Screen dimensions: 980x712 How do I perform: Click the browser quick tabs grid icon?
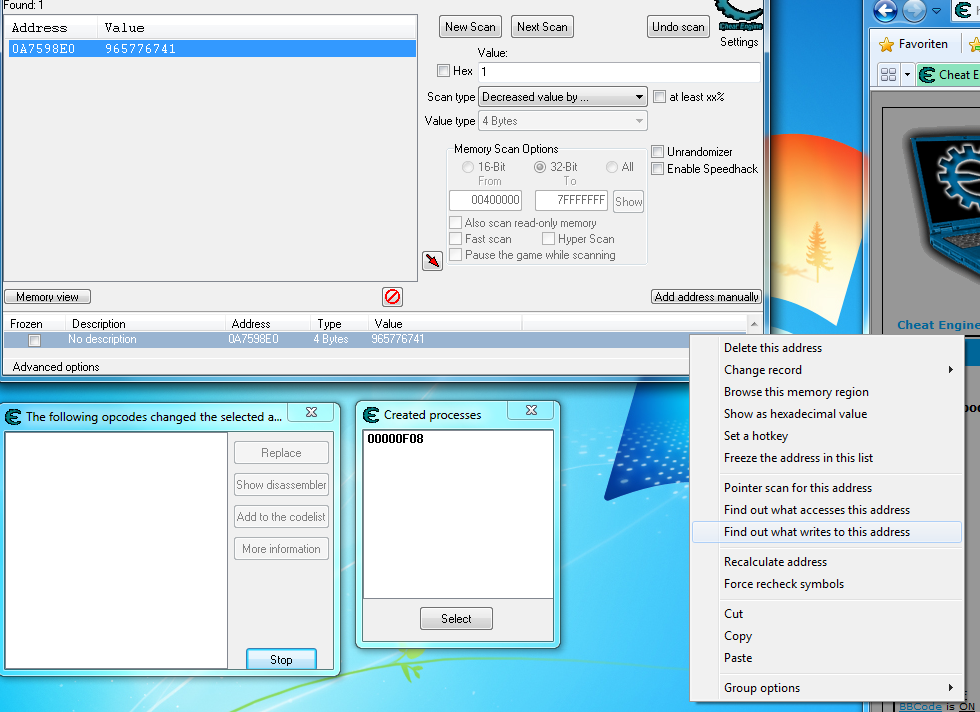coord(888,74)
